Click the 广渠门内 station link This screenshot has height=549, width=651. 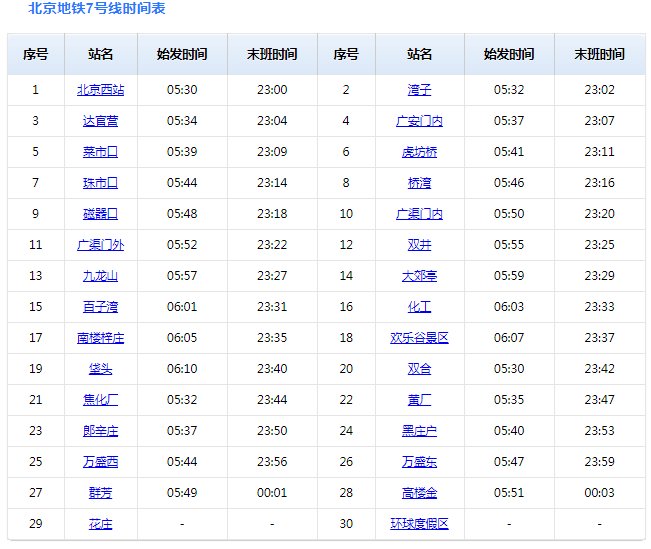tap(419, 214)
